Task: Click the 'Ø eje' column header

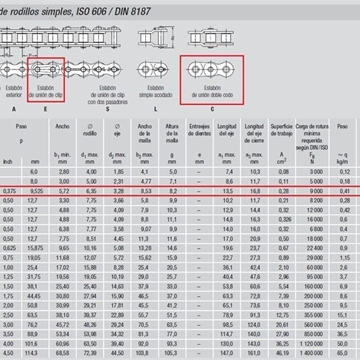Action: pos(117,130)
